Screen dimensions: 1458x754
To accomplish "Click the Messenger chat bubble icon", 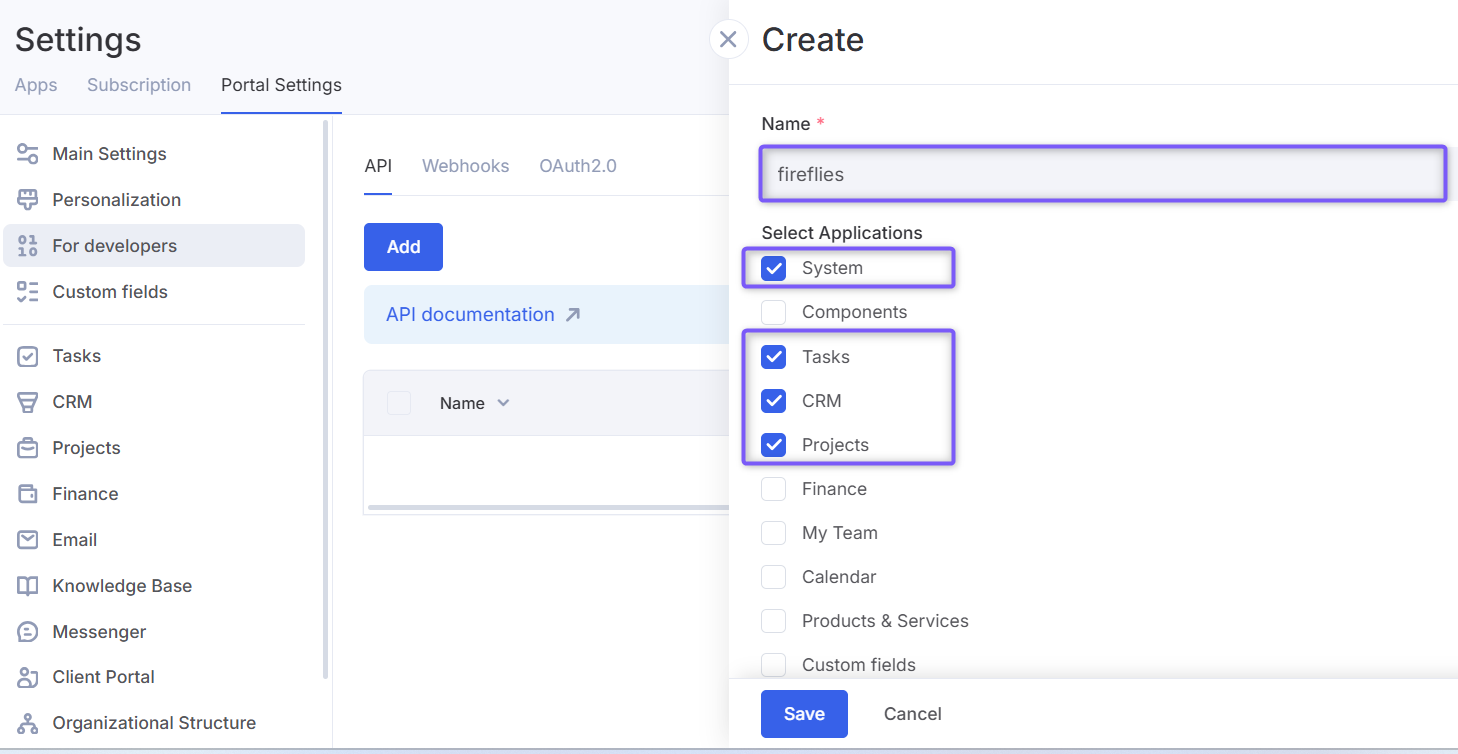I will [28, 632].
